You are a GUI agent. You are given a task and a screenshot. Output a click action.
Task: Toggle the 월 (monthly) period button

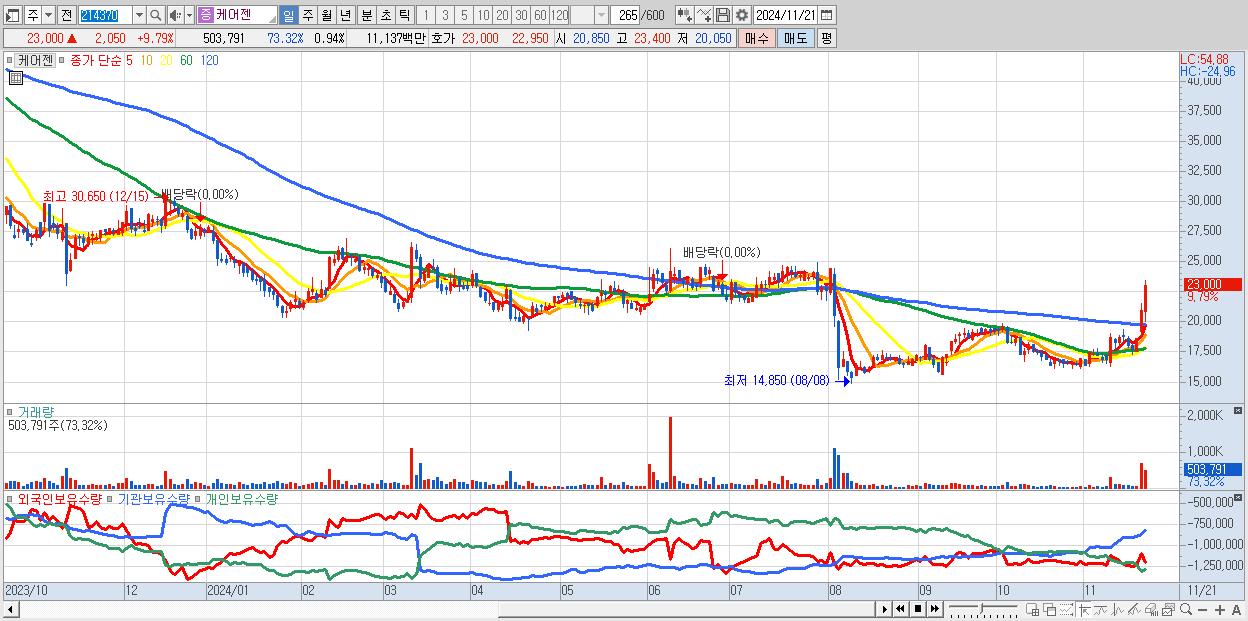(326, 15)
